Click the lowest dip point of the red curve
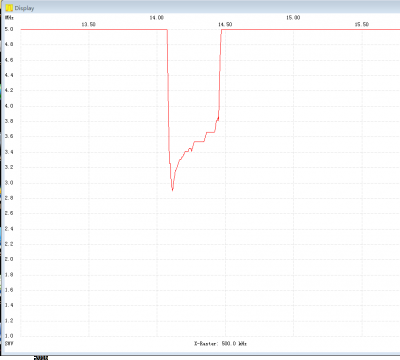 pos(172,190)
